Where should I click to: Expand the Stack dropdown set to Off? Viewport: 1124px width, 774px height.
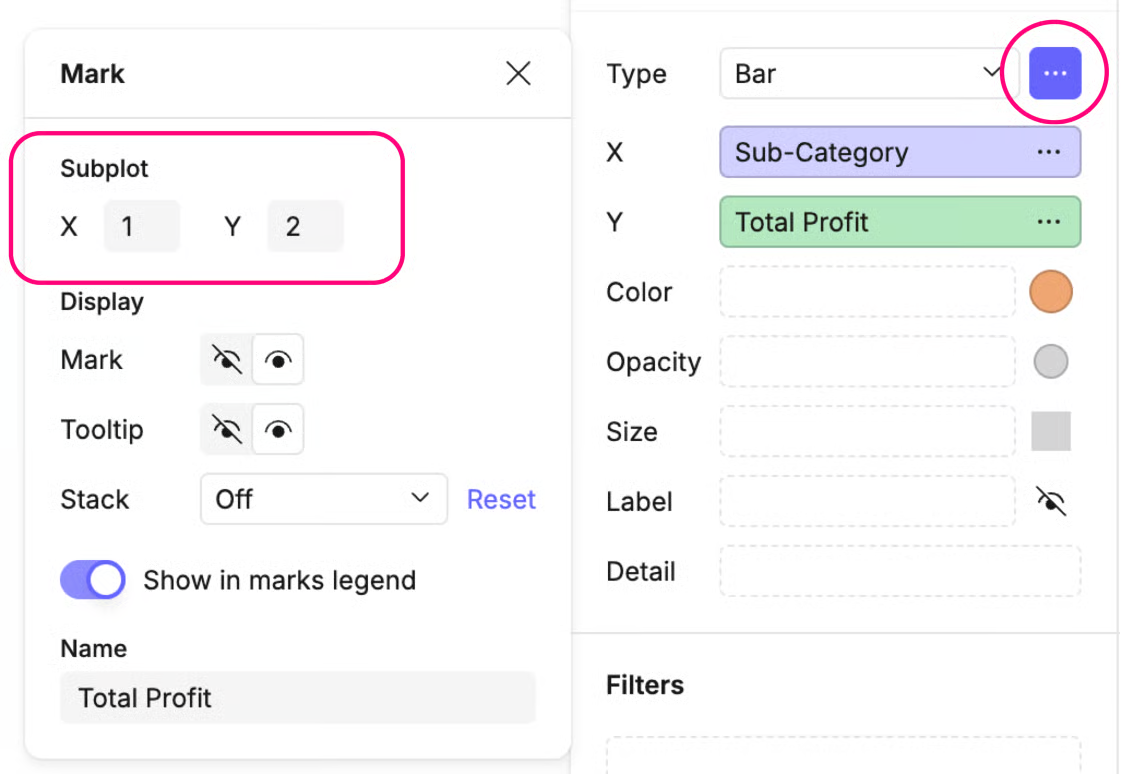pos(323,499)
